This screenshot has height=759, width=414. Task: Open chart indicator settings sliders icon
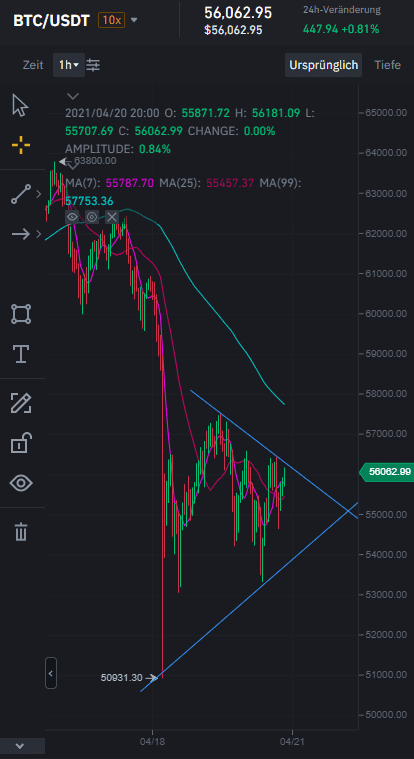[93, 64]
